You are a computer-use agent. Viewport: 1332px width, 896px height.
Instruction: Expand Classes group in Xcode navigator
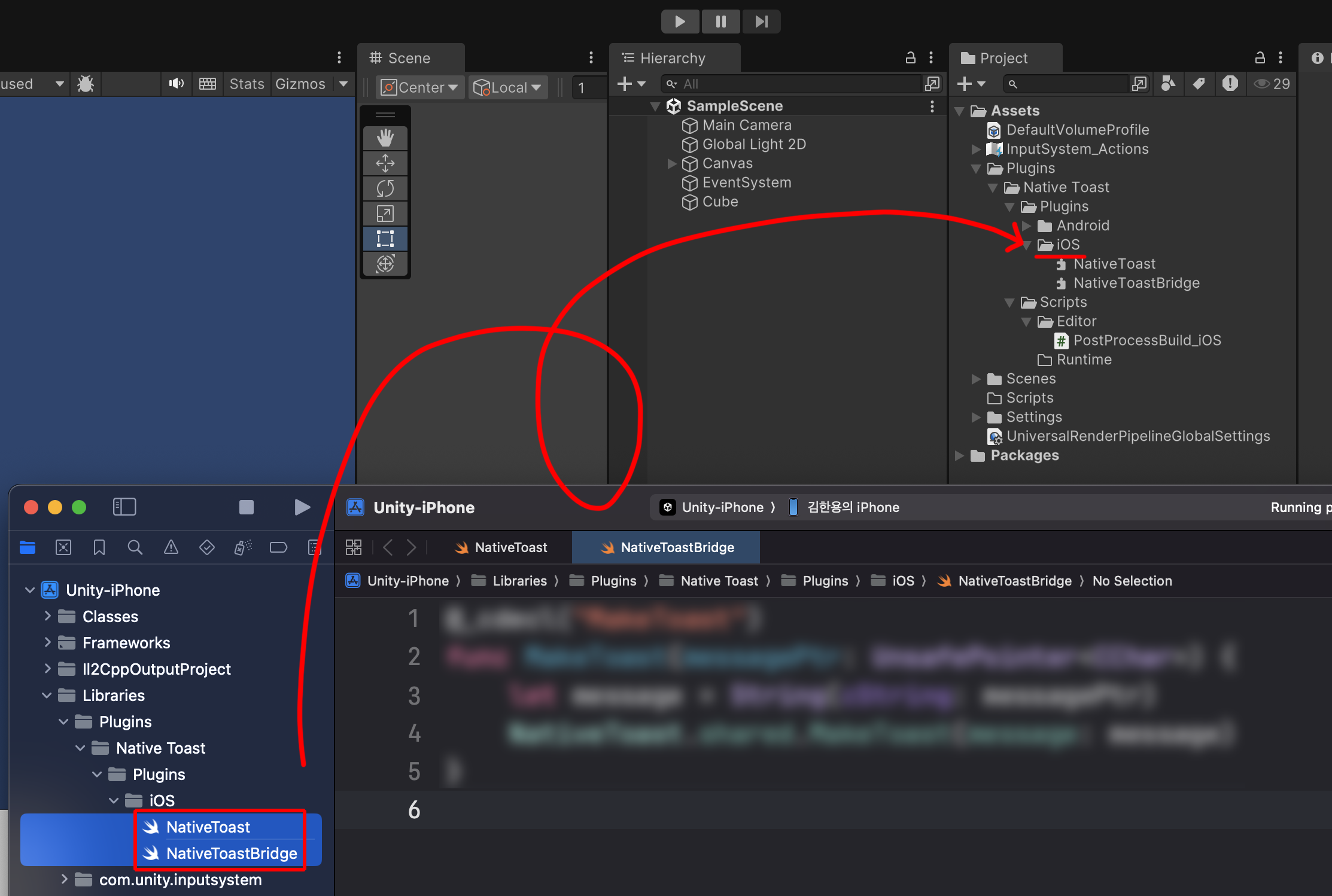pos(47,616)
